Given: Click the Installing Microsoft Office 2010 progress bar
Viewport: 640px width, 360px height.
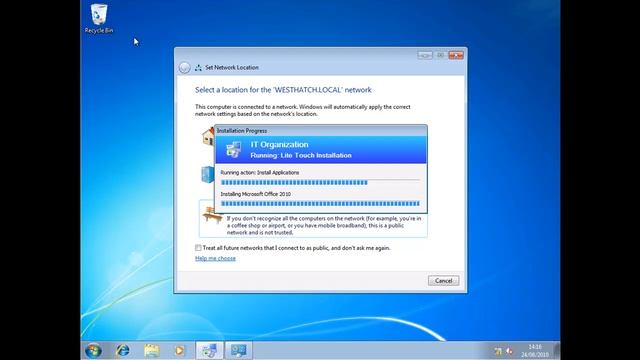Looking at the screenshot, I should [320, 203].
